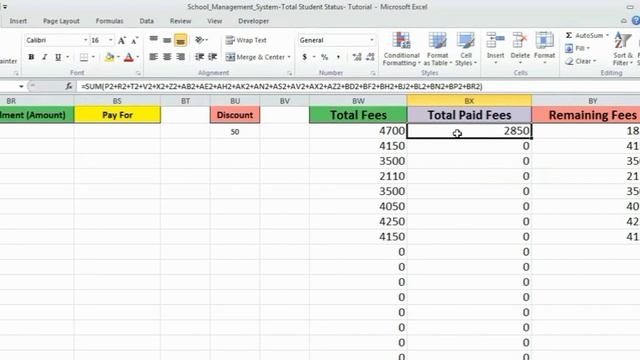Screen dimensions: 640x360
Task: Increase decimal places
Action: [357, 57]
